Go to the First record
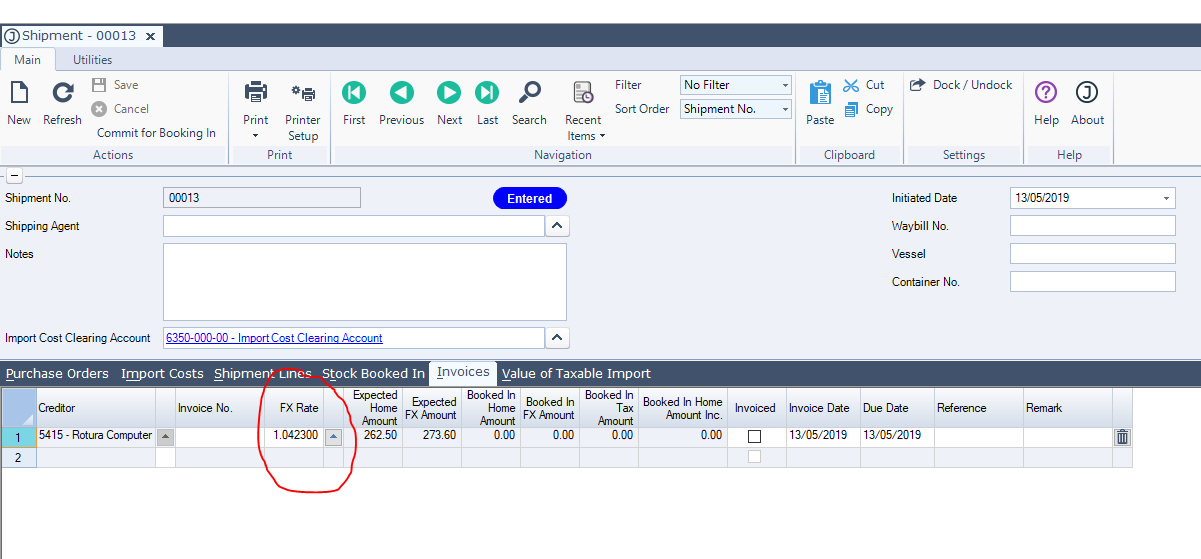 (354, 94)
